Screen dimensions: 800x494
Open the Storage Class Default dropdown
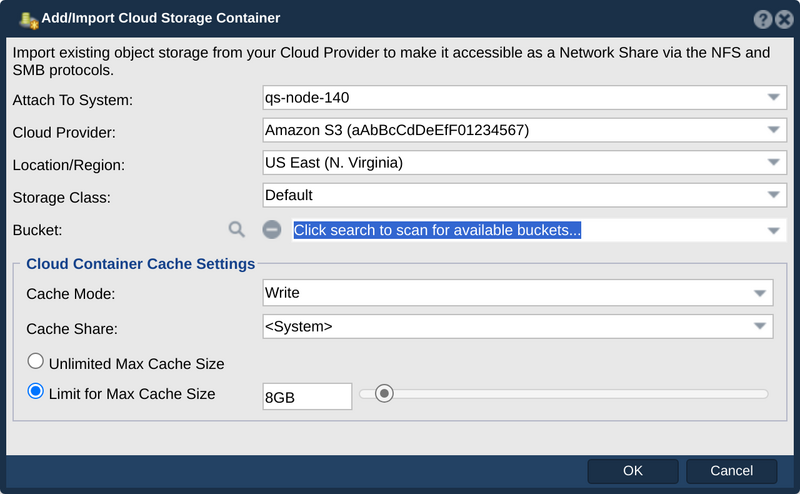pyautogui.click(x=524, y=195)
